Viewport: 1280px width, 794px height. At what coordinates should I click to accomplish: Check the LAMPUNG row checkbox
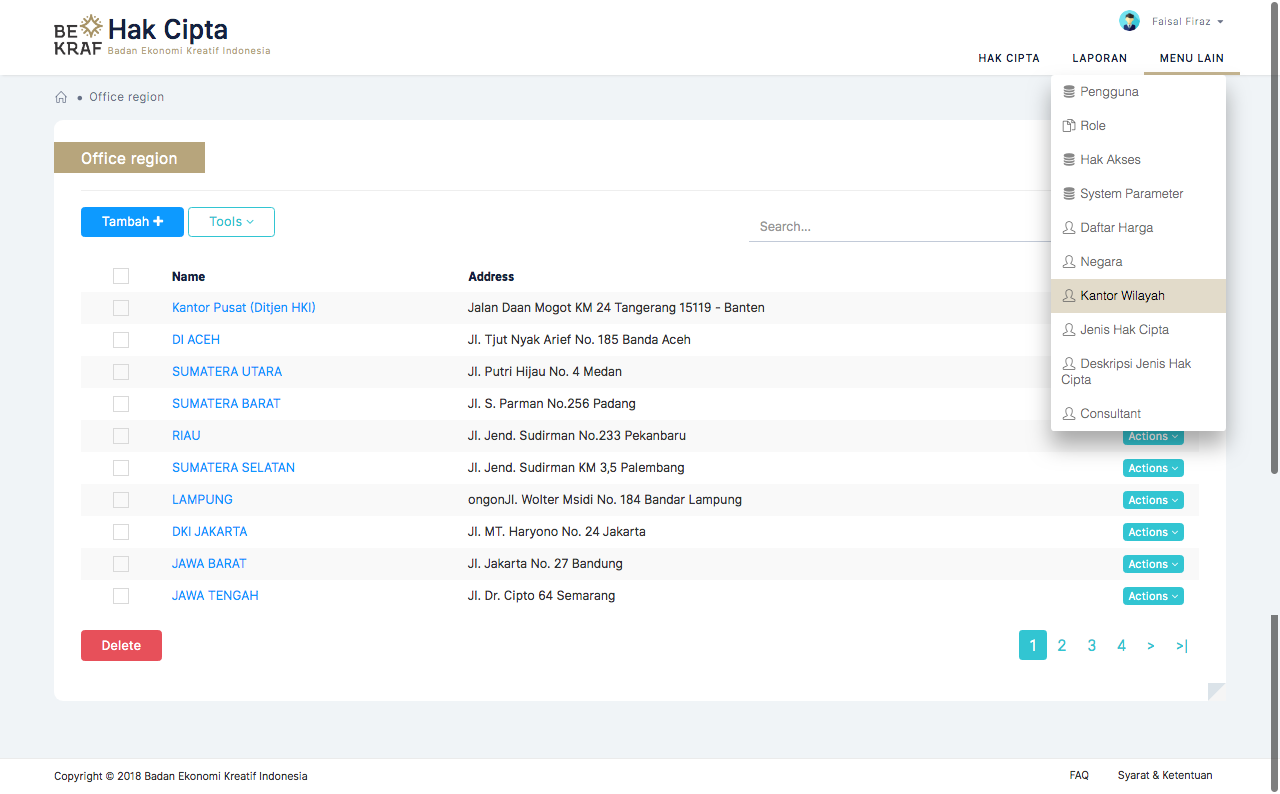[121, 500]
